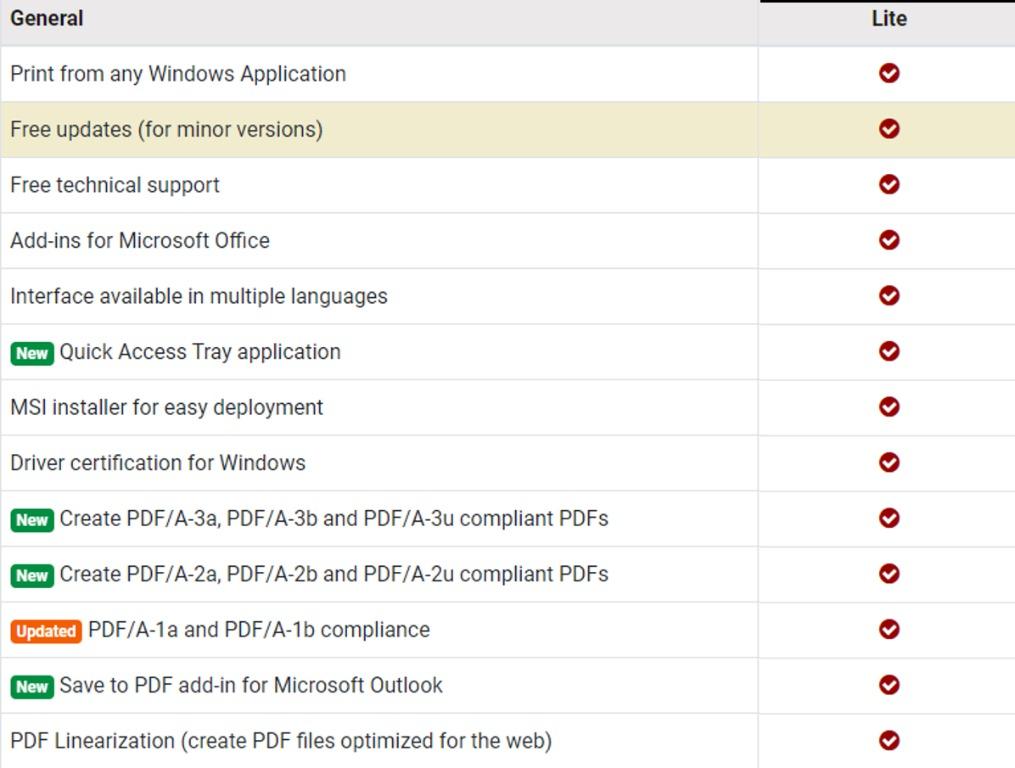
Task: Click the Quick Access Tray application label
Action: click(200, 352)
